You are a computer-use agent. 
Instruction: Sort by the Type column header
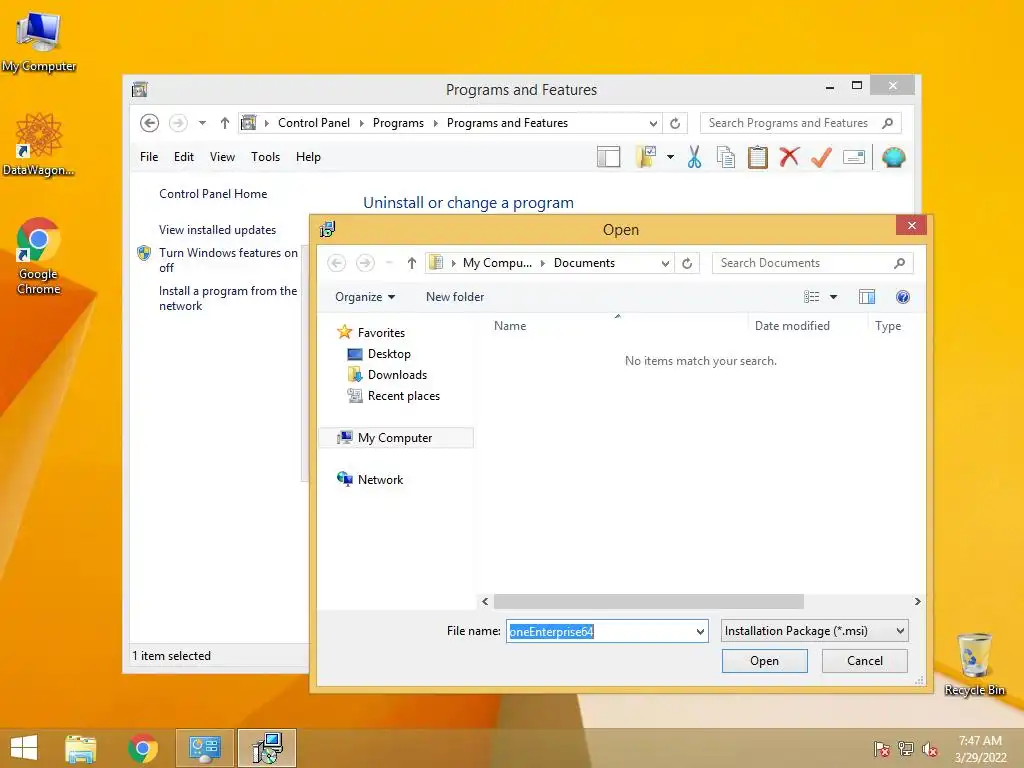[x=888, y=326]
